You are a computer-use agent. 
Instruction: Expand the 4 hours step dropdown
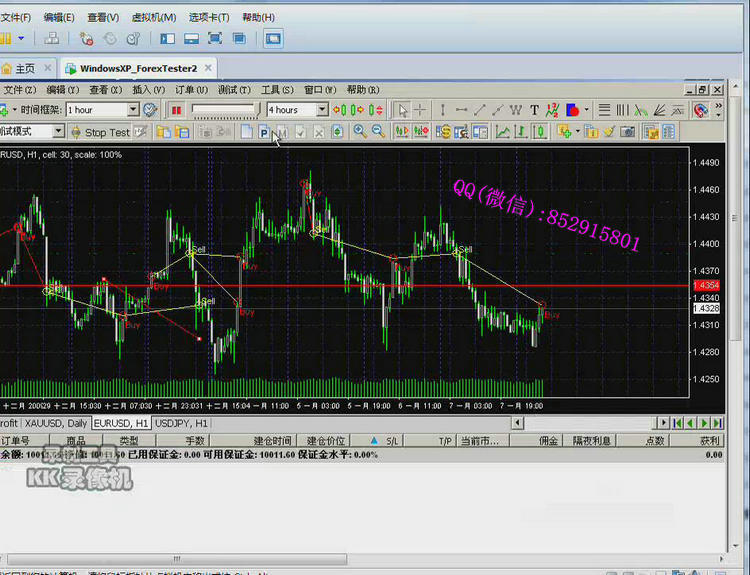pos(322,110)
